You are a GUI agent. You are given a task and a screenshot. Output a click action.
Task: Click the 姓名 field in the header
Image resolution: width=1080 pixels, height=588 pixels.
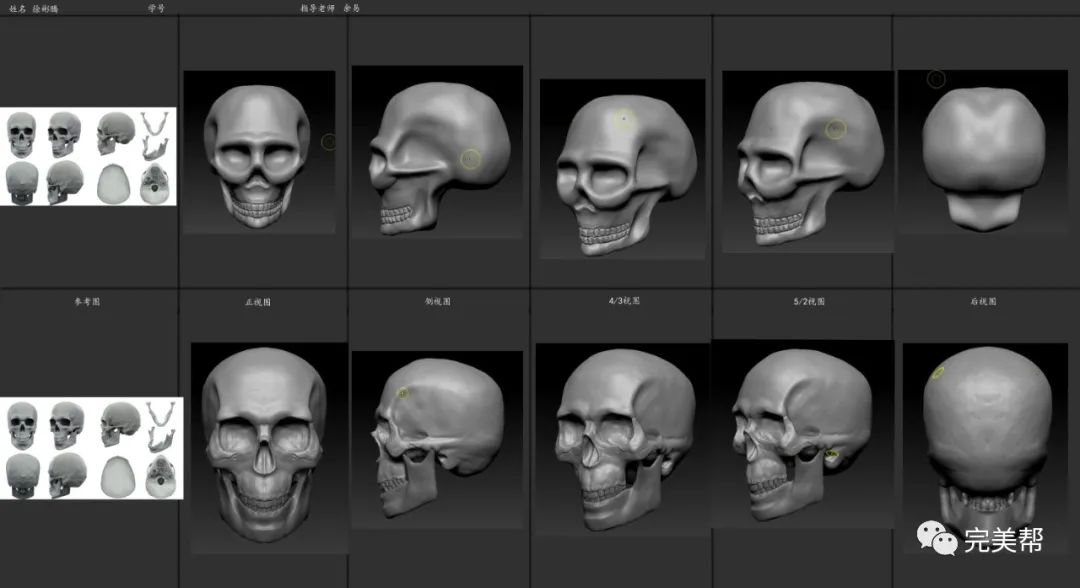34,8
